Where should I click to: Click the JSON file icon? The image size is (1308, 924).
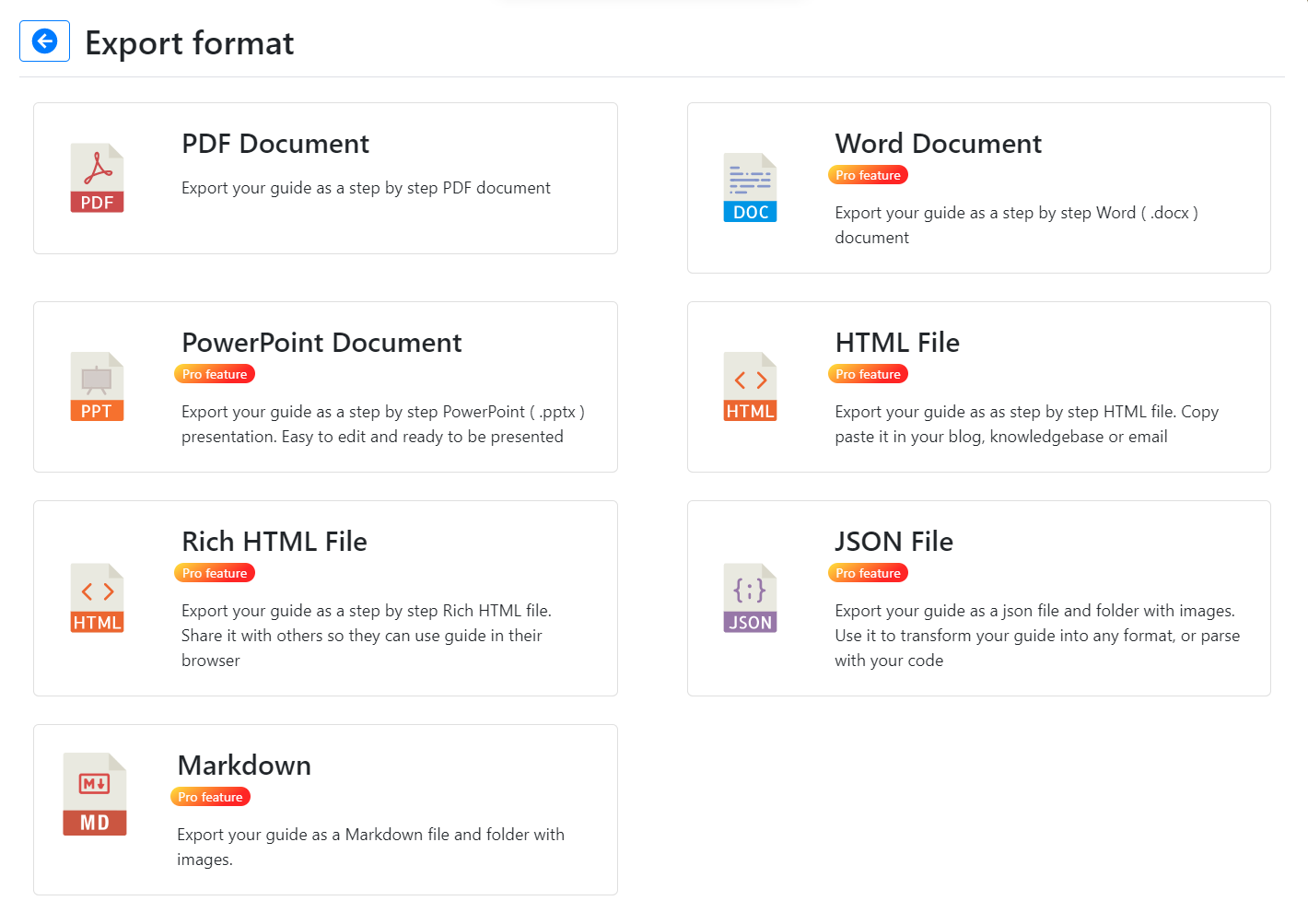(x=750, y=598)
